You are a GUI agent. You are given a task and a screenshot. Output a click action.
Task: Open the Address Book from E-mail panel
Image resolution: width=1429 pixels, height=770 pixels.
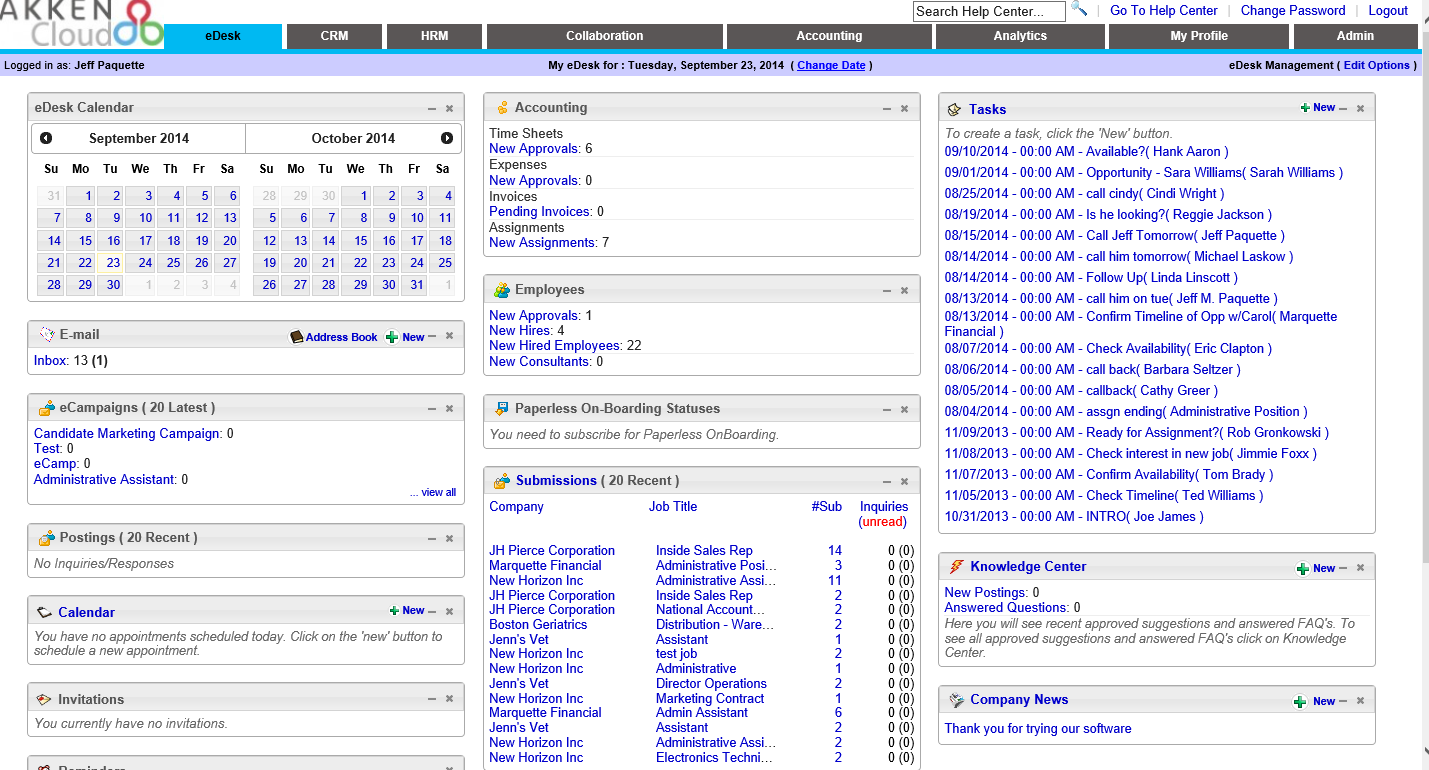(334, 337)
